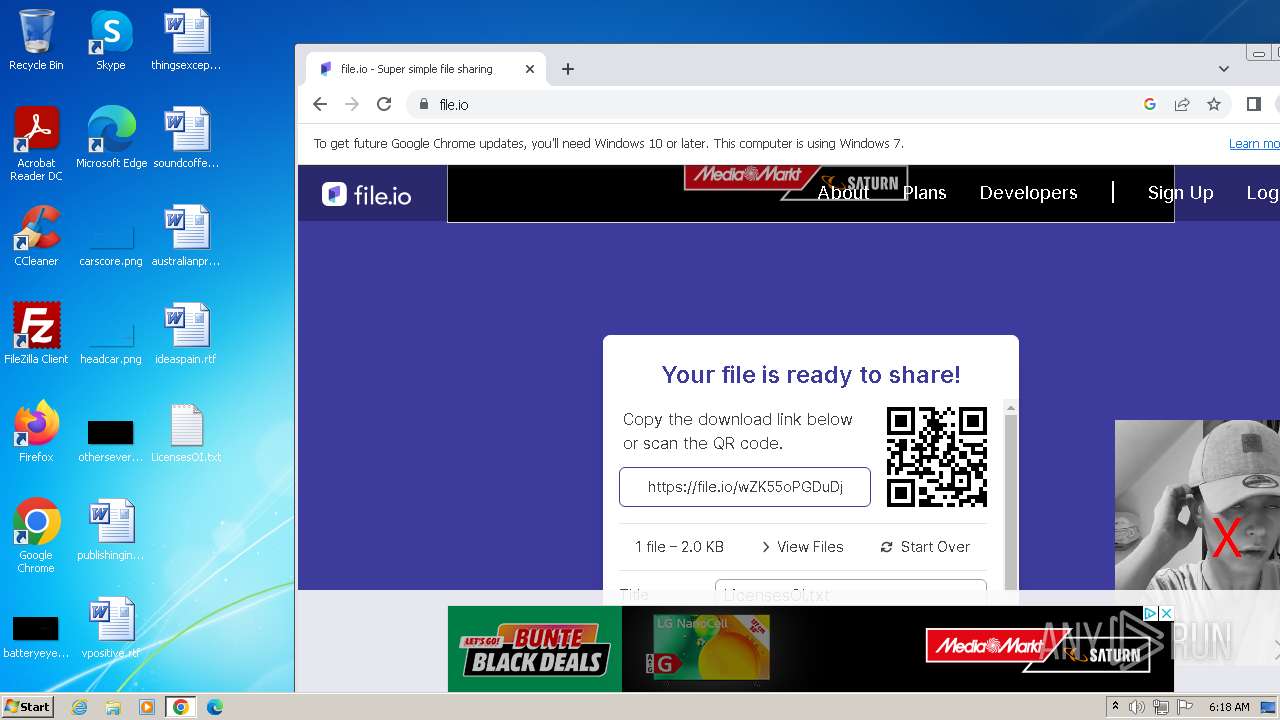Click Sign Up in file.io header
Screen dimensions: 1280x720
(x=1180, y=193)
